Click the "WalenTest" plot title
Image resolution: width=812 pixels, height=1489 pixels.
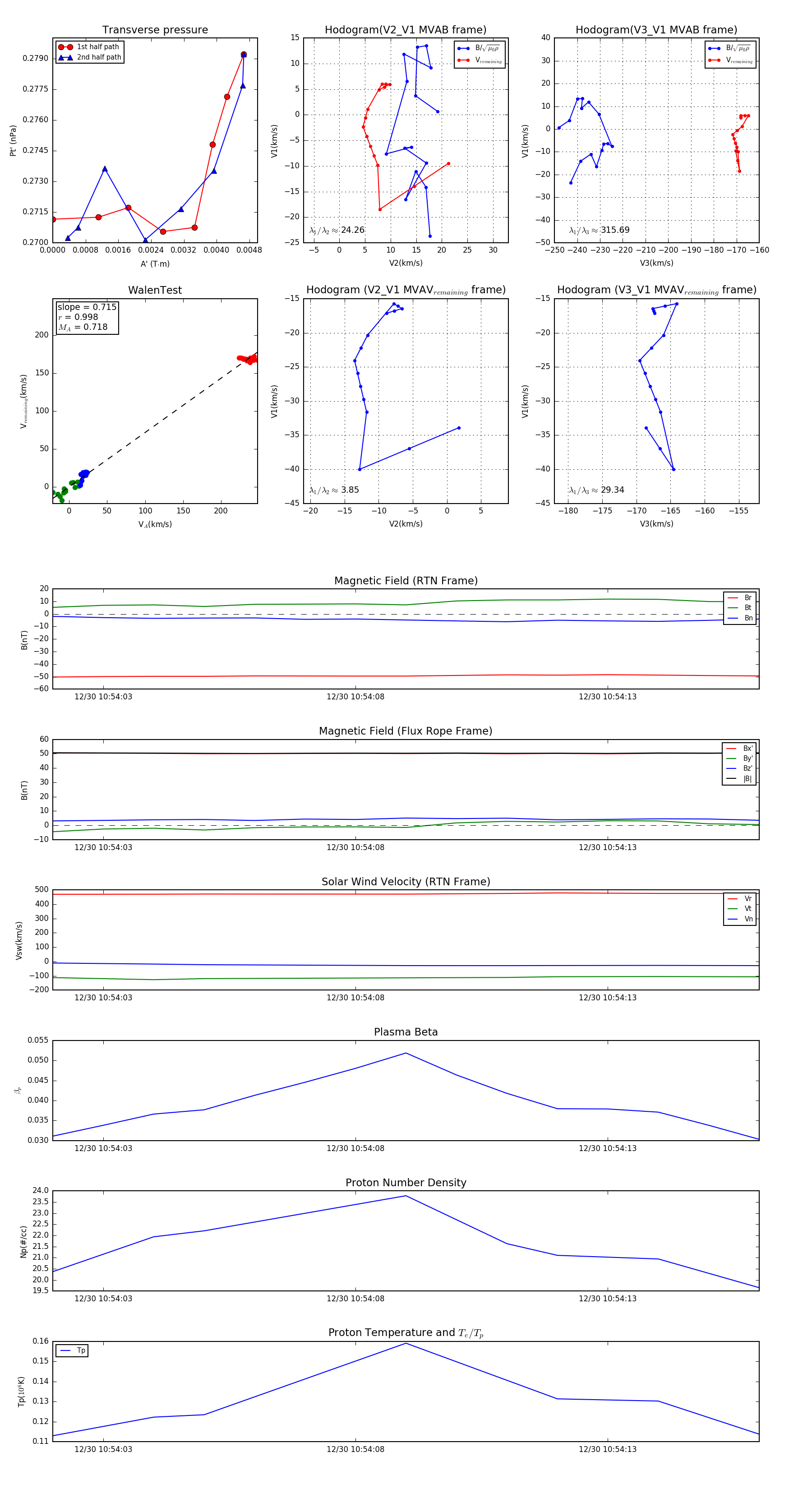click(155, 290)
